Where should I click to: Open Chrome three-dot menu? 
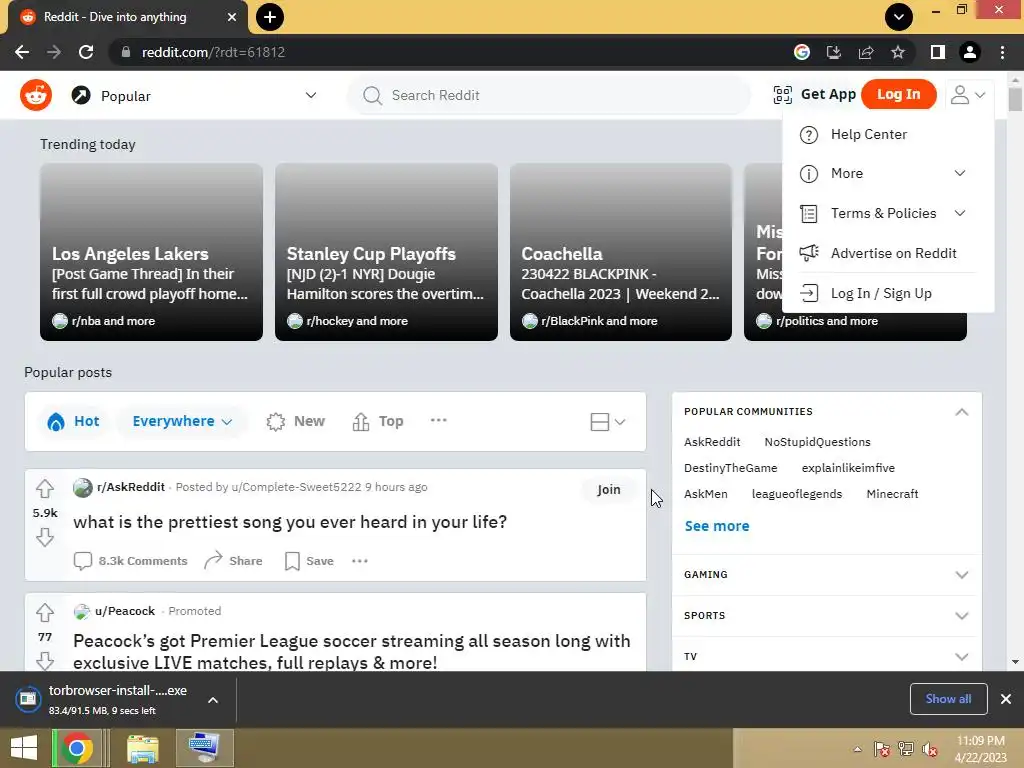[x=1002, y=52]
